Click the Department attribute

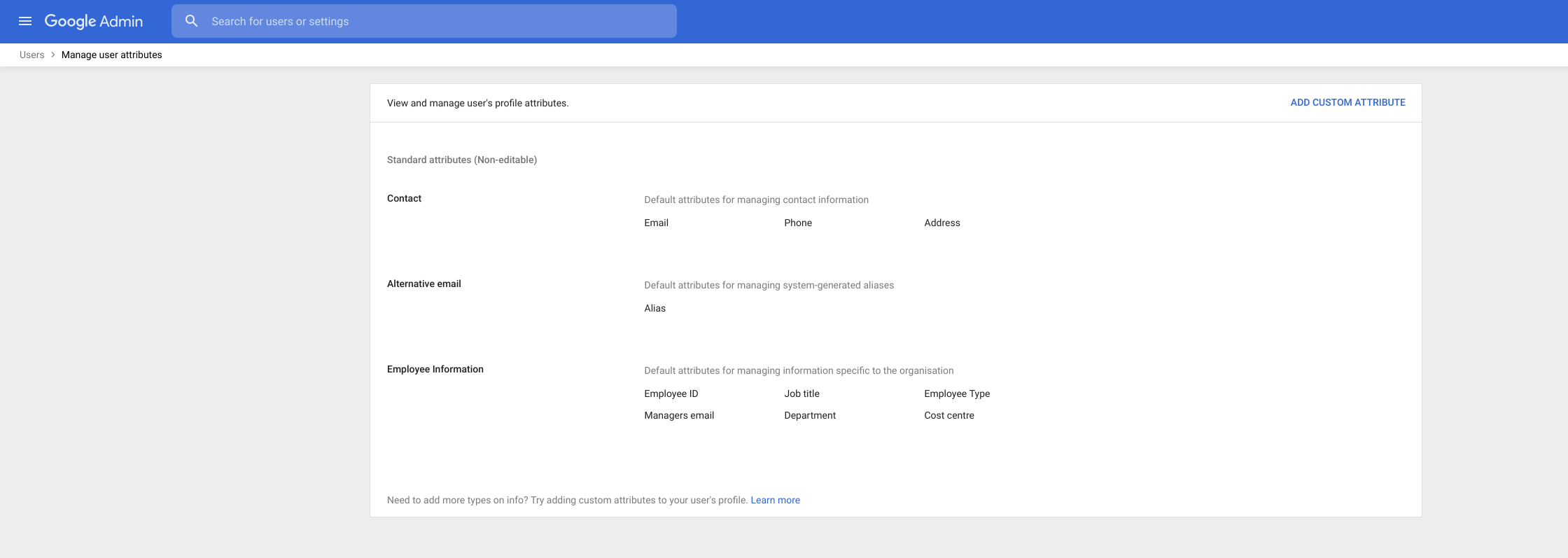[810, 415]
